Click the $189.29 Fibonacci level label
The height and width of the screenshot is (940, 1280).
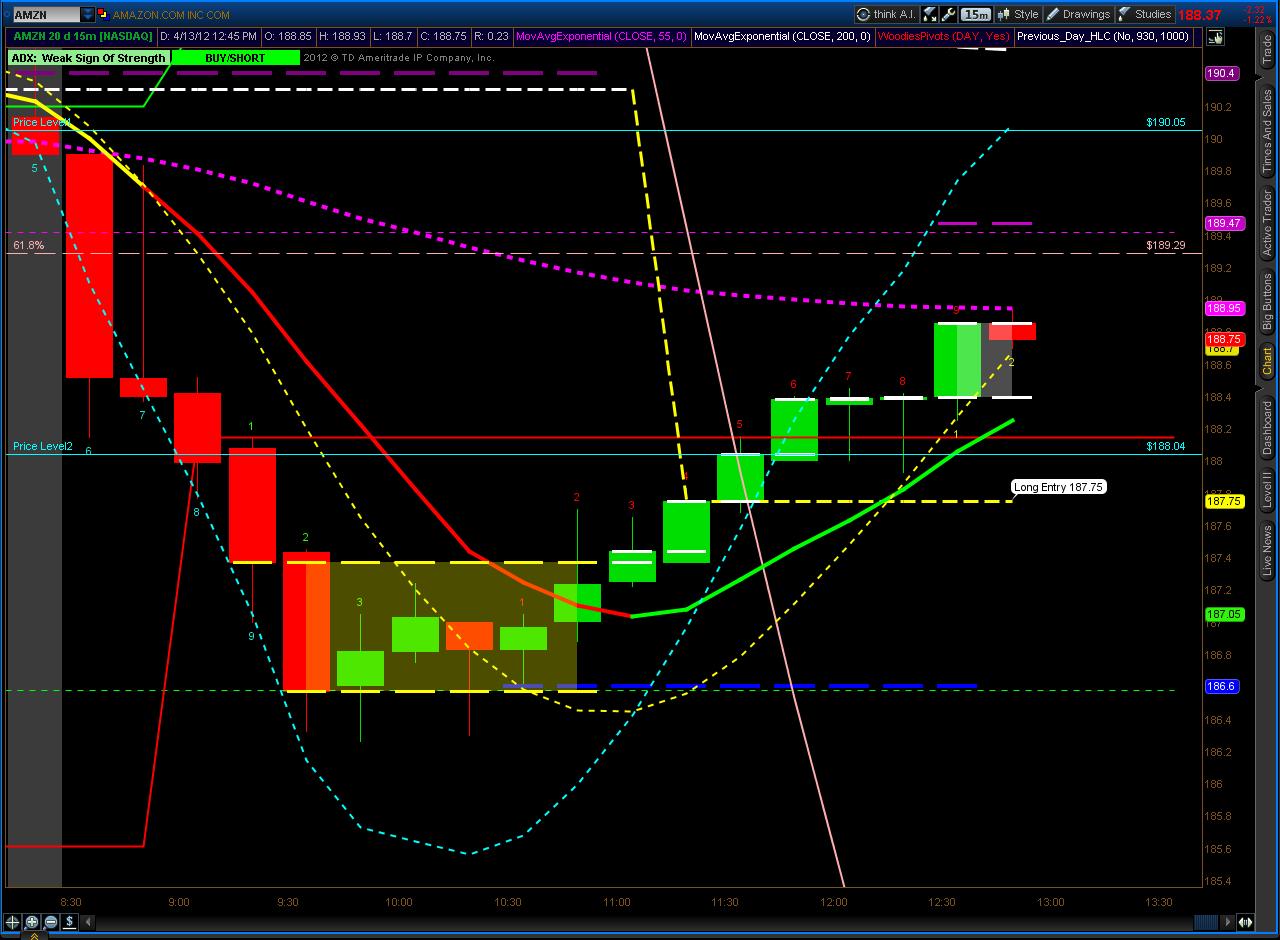1166,245
